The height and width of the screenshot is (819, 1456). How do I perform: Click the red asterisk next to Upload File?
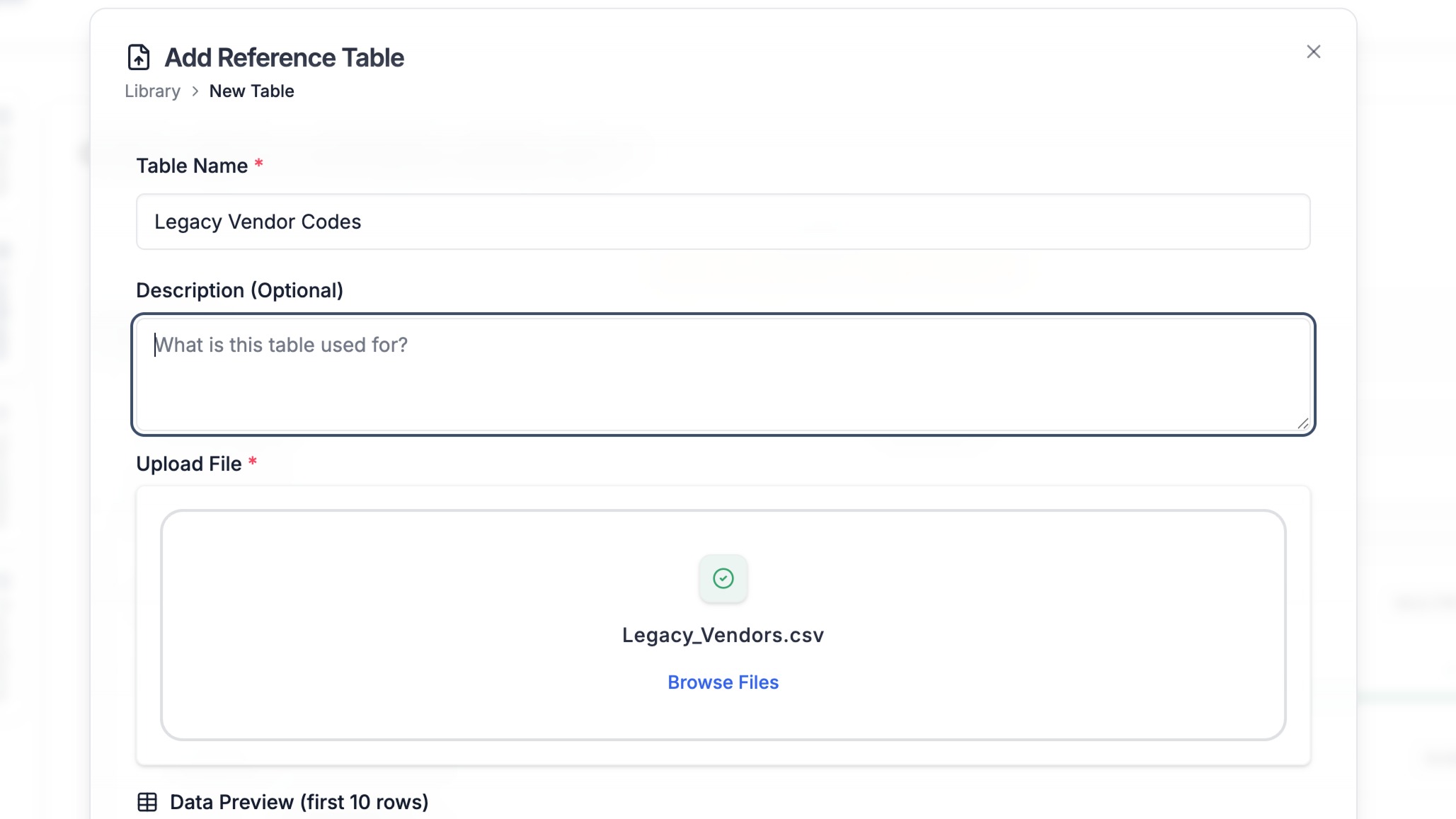(253, 461)
